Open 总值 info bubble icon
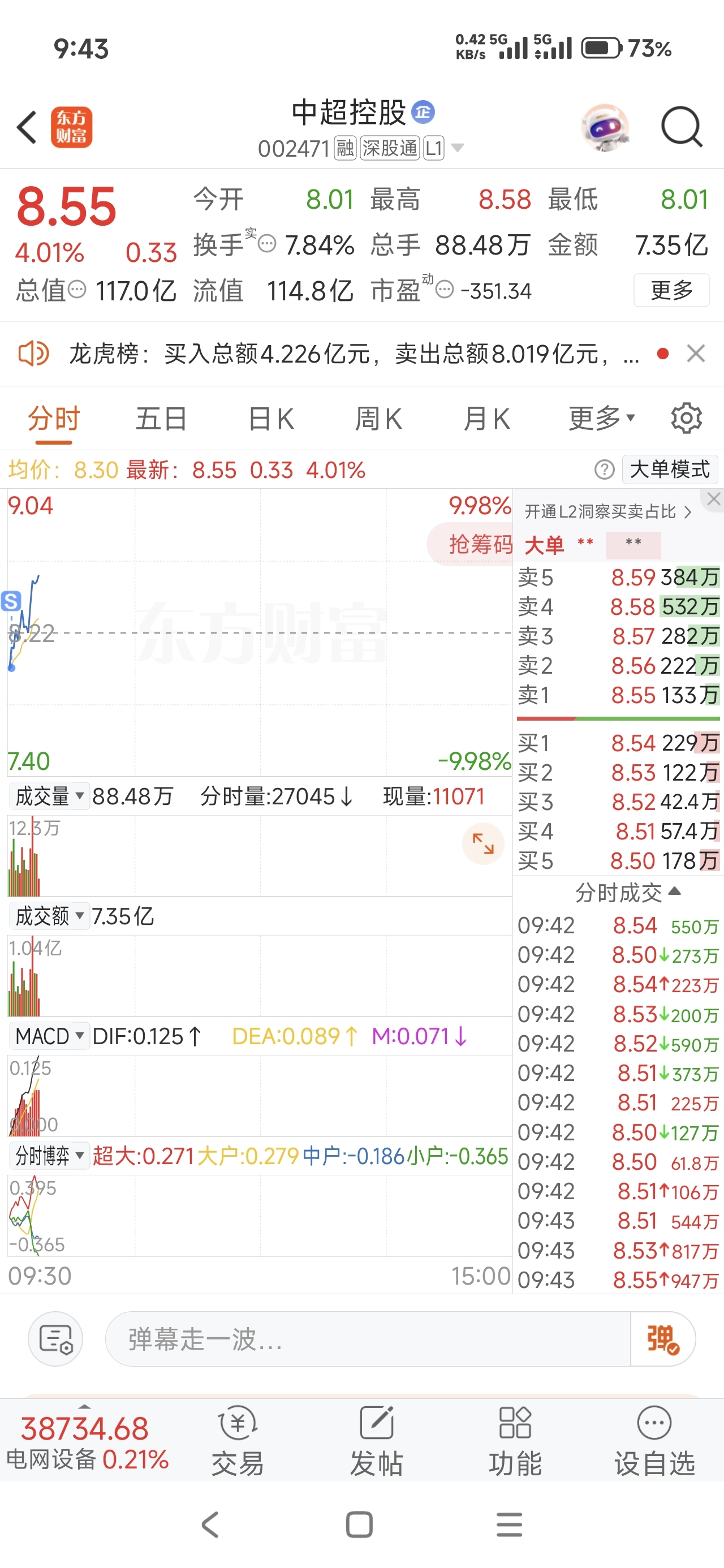The height and width of the screenshot is (1568, 724). (x=77, y=290)
